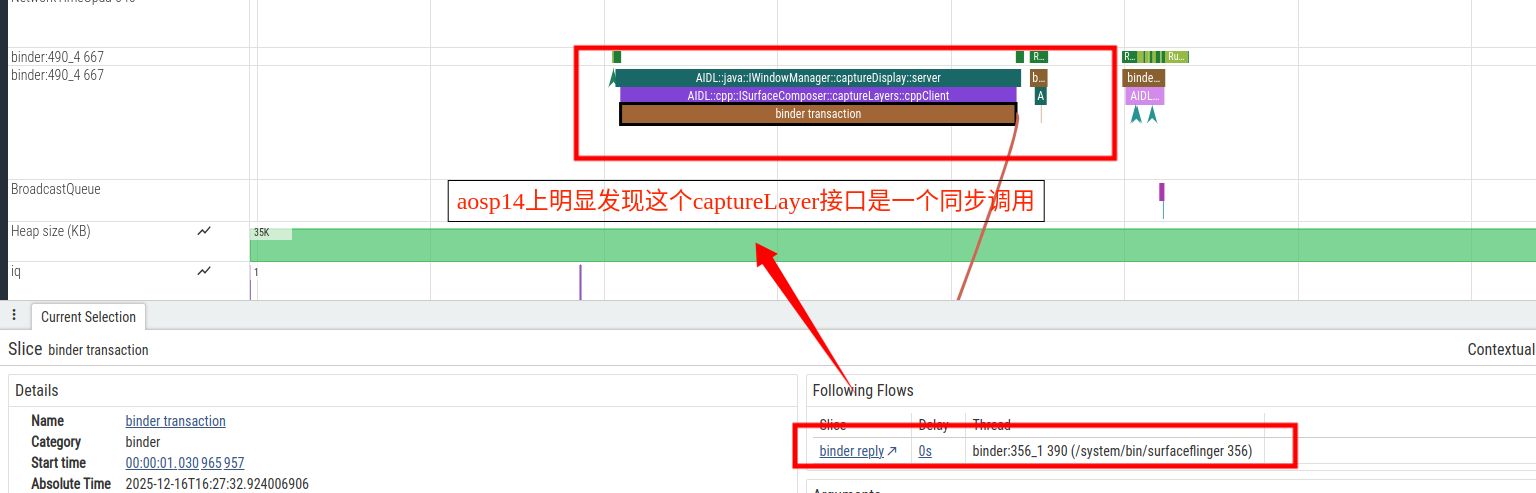Open the three-dot menu beside Current Selection
1536x493 pixels.
14,315
